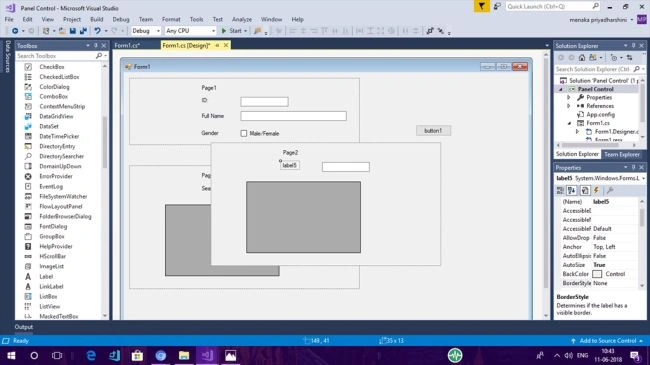Click the BackColor Control color swatch

(597, 274)
